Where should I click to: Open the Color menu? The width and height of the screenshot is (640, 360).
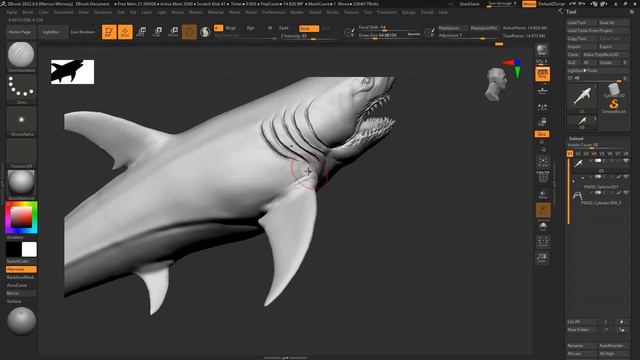(43, 13)
